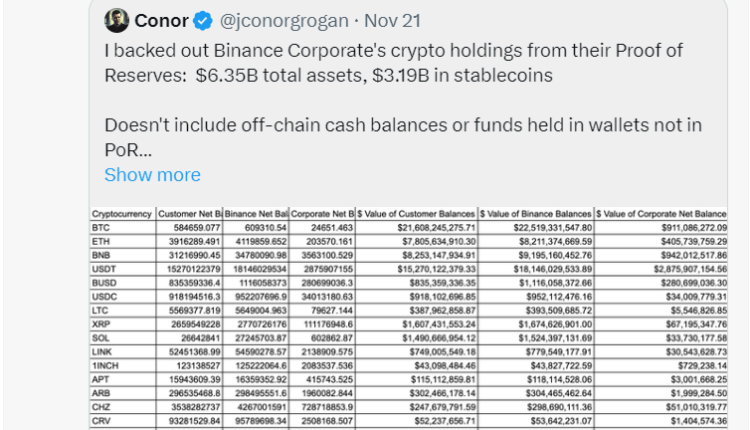Select the USDT row label

102,269
